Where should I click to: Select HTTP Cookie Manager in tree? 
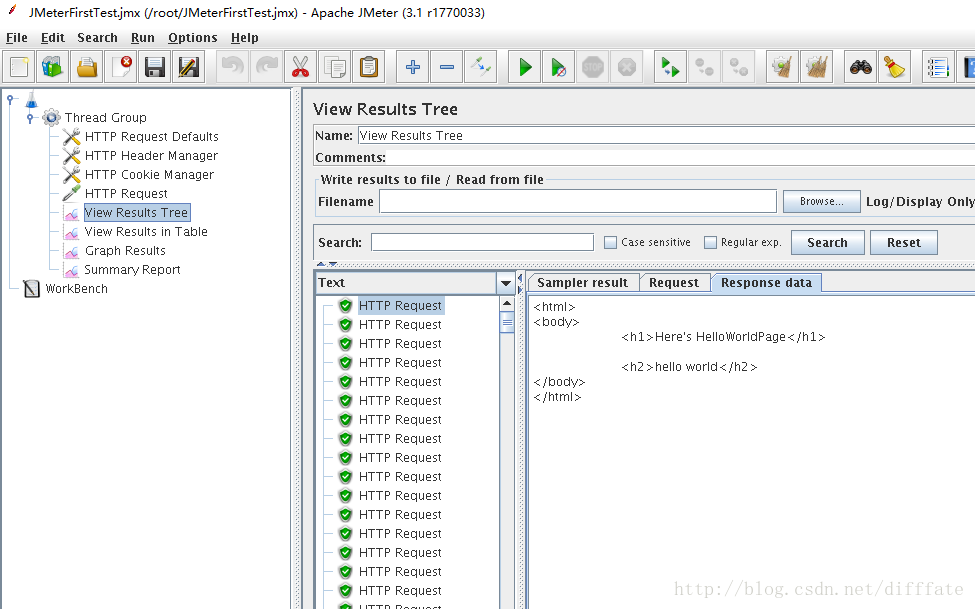pos(149,175)
